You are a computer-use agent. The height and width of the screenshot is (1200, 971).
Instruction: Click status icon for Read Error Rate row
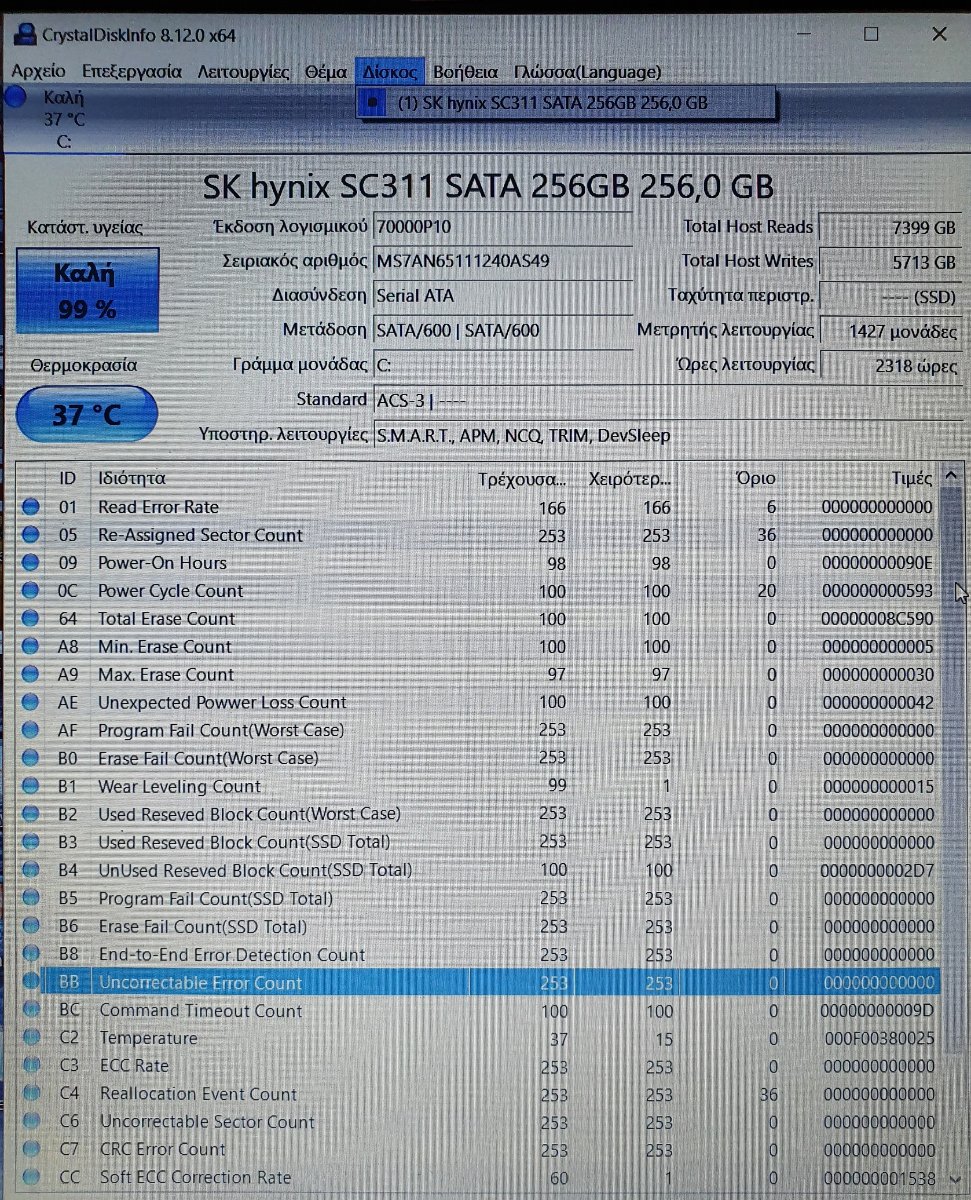[x=31, y=508]
